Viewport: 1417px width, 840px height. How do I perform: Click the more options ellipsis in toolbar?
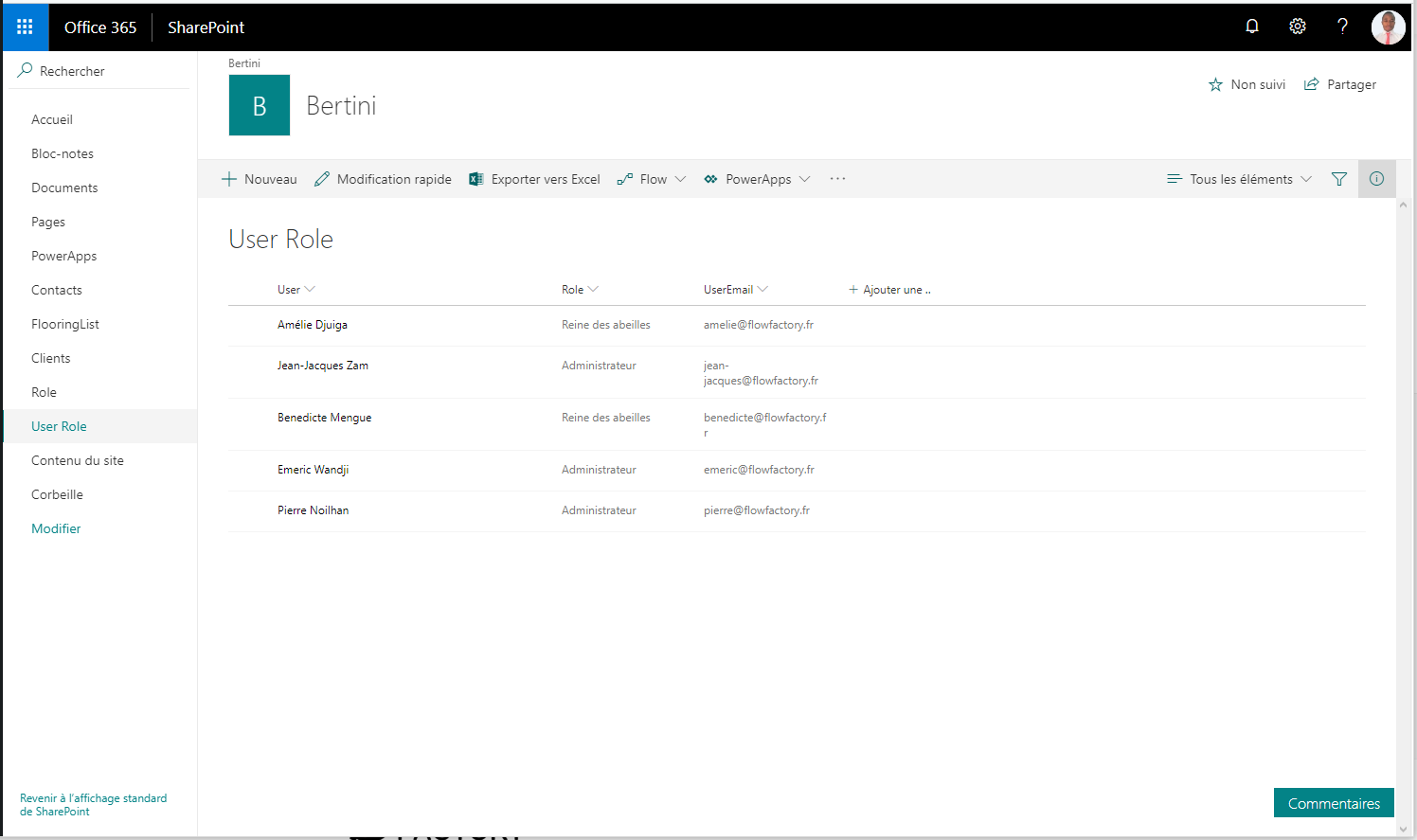pos(837,179)
